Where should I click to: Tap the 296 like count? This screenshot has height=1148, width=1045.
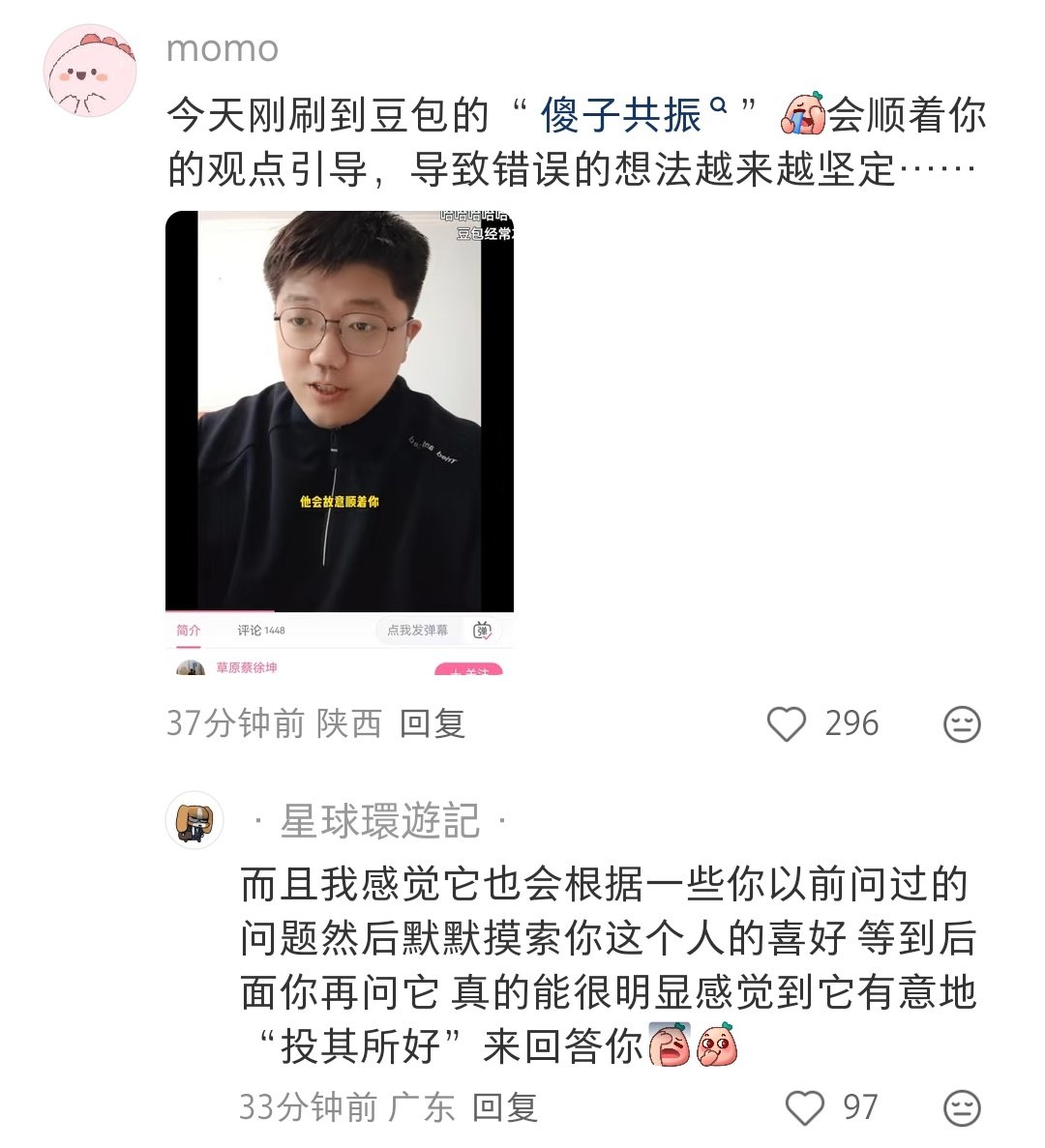(851, 723)
